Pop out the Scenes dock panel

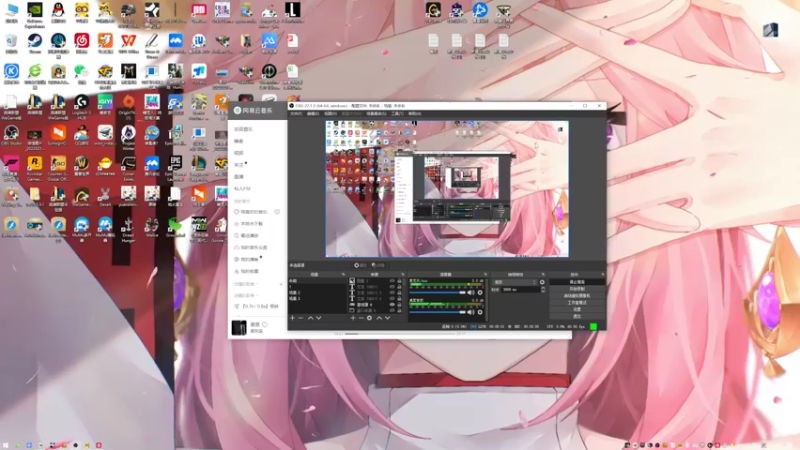coord(343,274)
